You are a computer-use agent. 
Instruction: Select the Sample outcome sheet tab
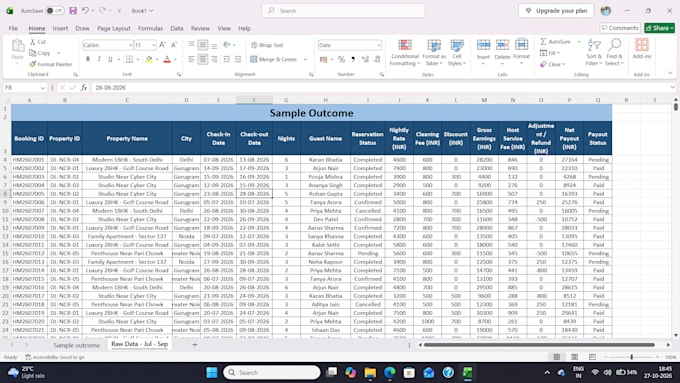coord(76,345)
